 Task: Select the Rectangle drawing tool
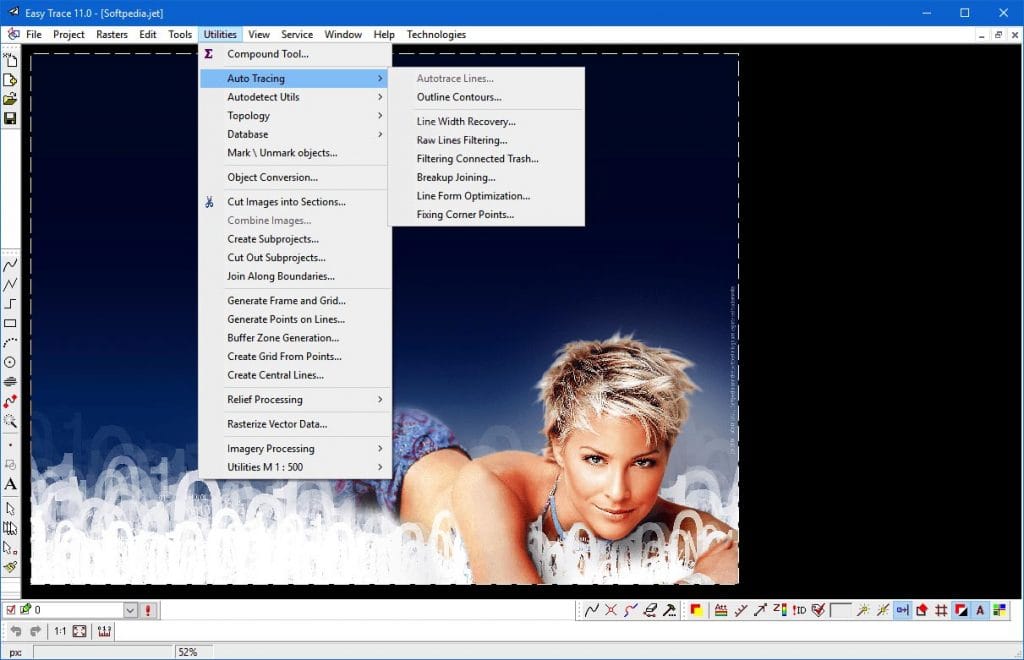pos(10,323)
